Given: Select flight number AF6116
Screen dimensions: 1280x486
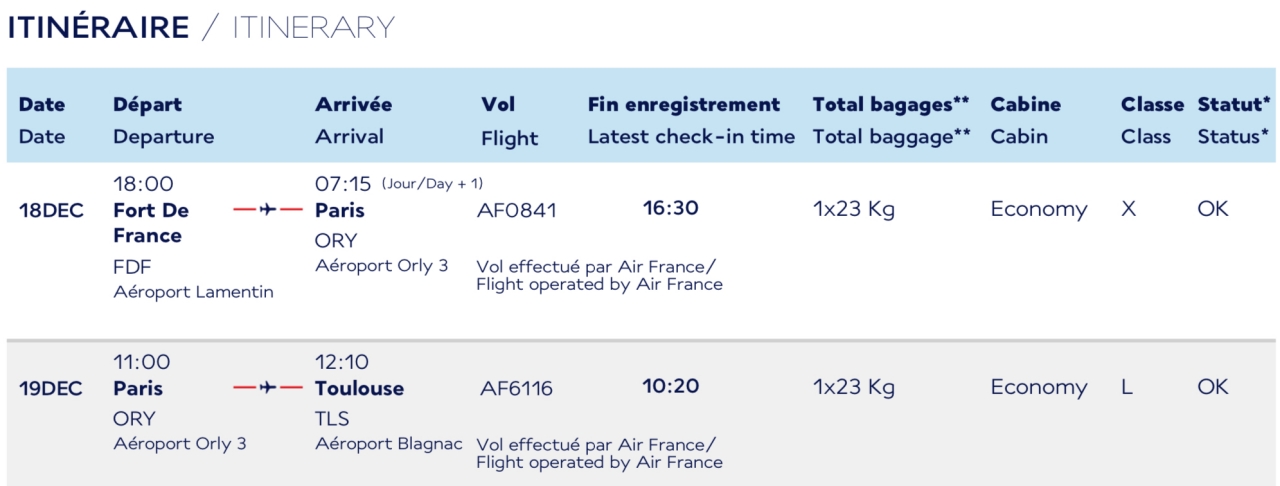Looking at the screenshot, I should click(516, 388).
